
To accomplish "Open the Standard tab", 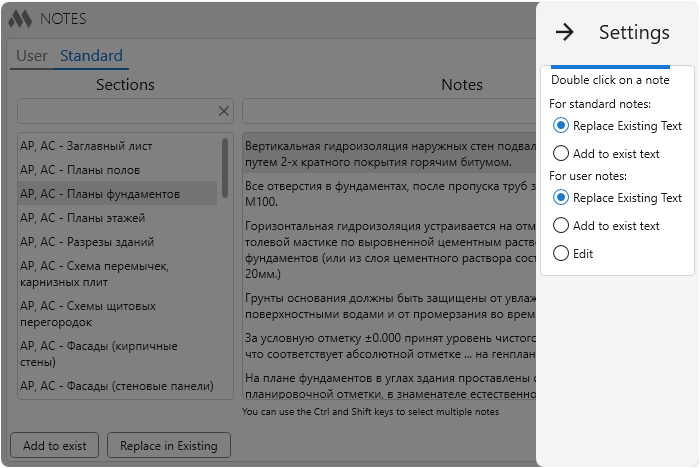I will 91,56.
